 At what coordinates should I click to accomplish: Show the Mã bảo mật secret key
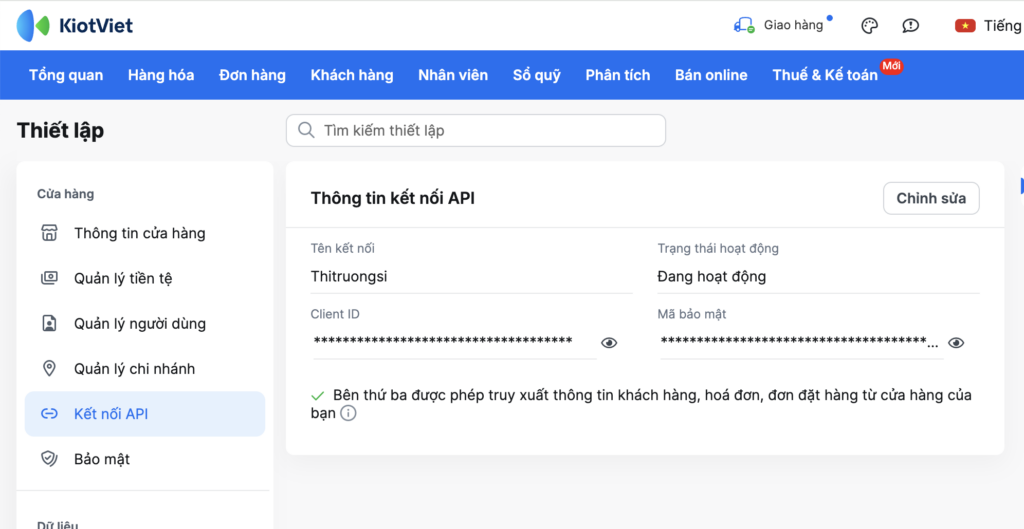click(956, 343)
